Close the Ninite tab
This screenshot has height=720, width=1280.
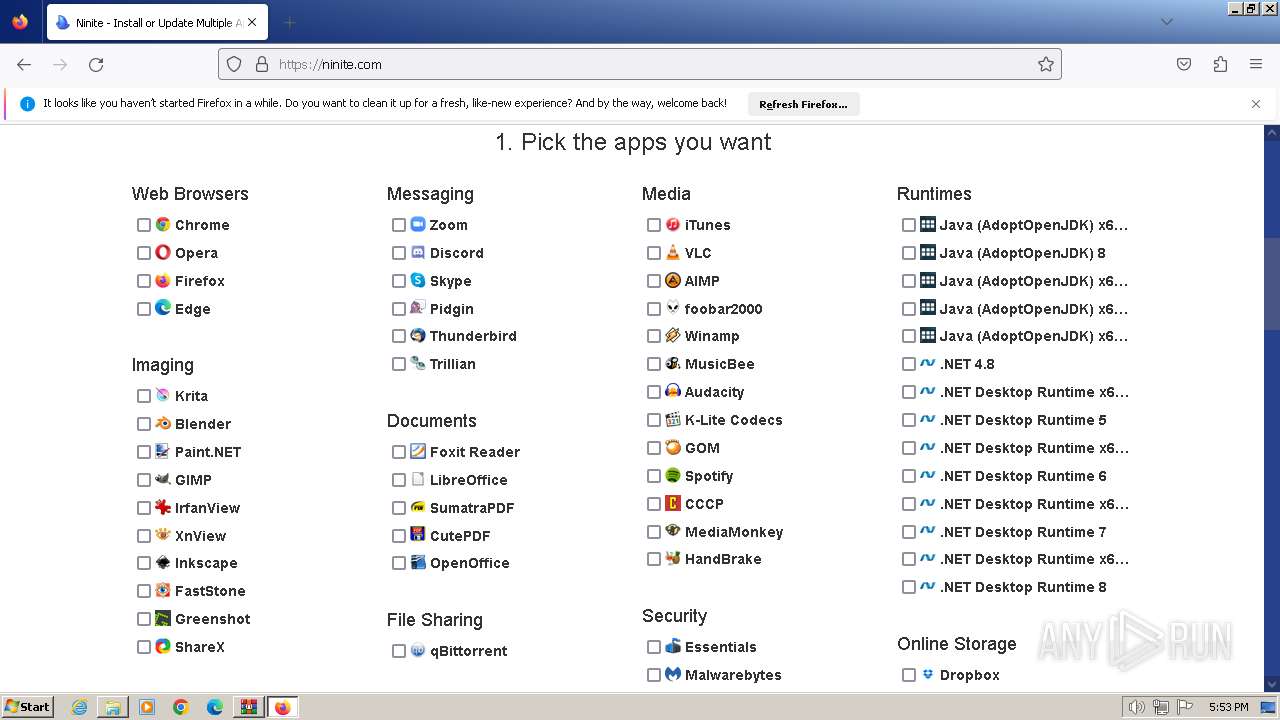click(251, 22)
